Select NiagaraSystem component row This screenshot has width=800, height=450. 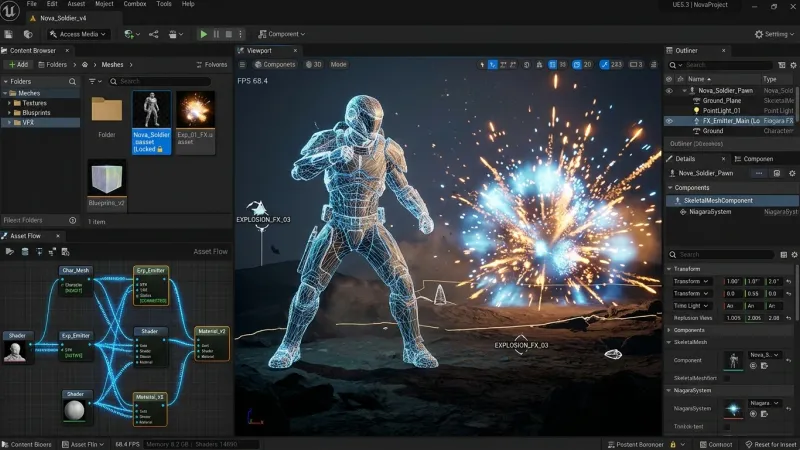[733, 212]
